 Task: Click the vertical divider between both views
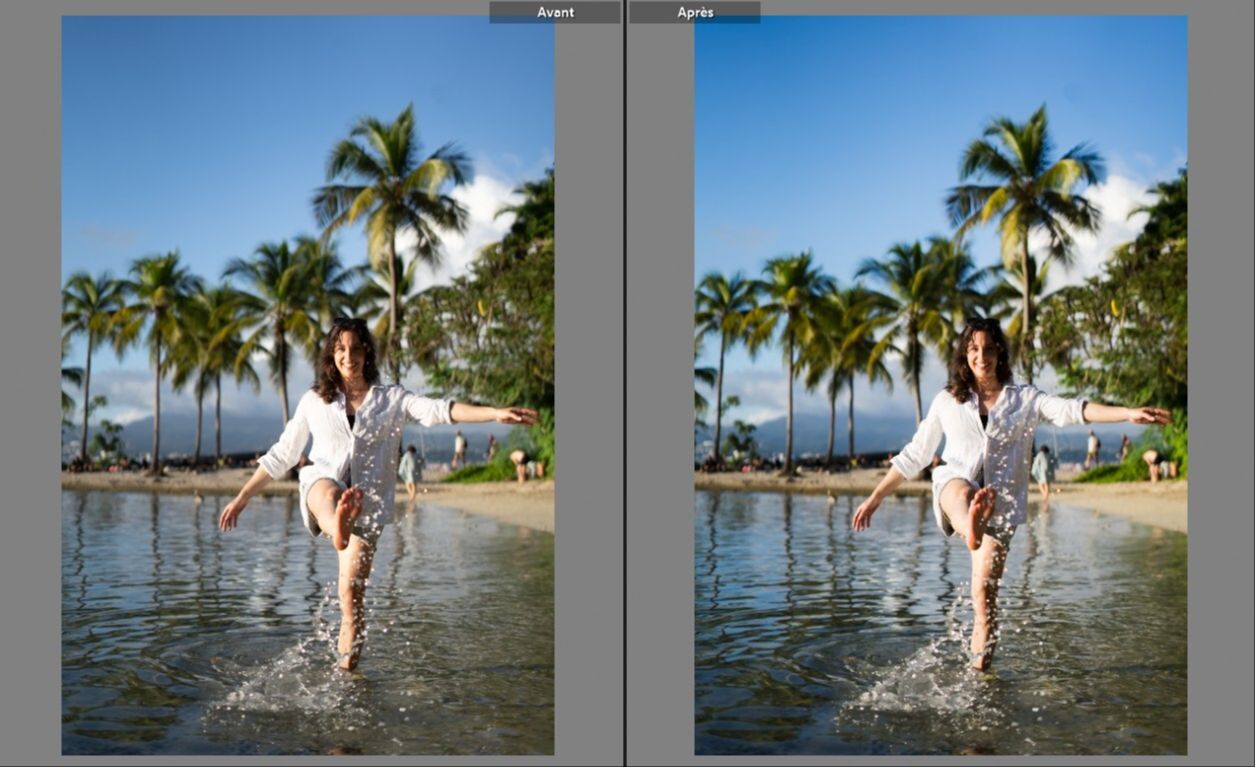(625, 400)
